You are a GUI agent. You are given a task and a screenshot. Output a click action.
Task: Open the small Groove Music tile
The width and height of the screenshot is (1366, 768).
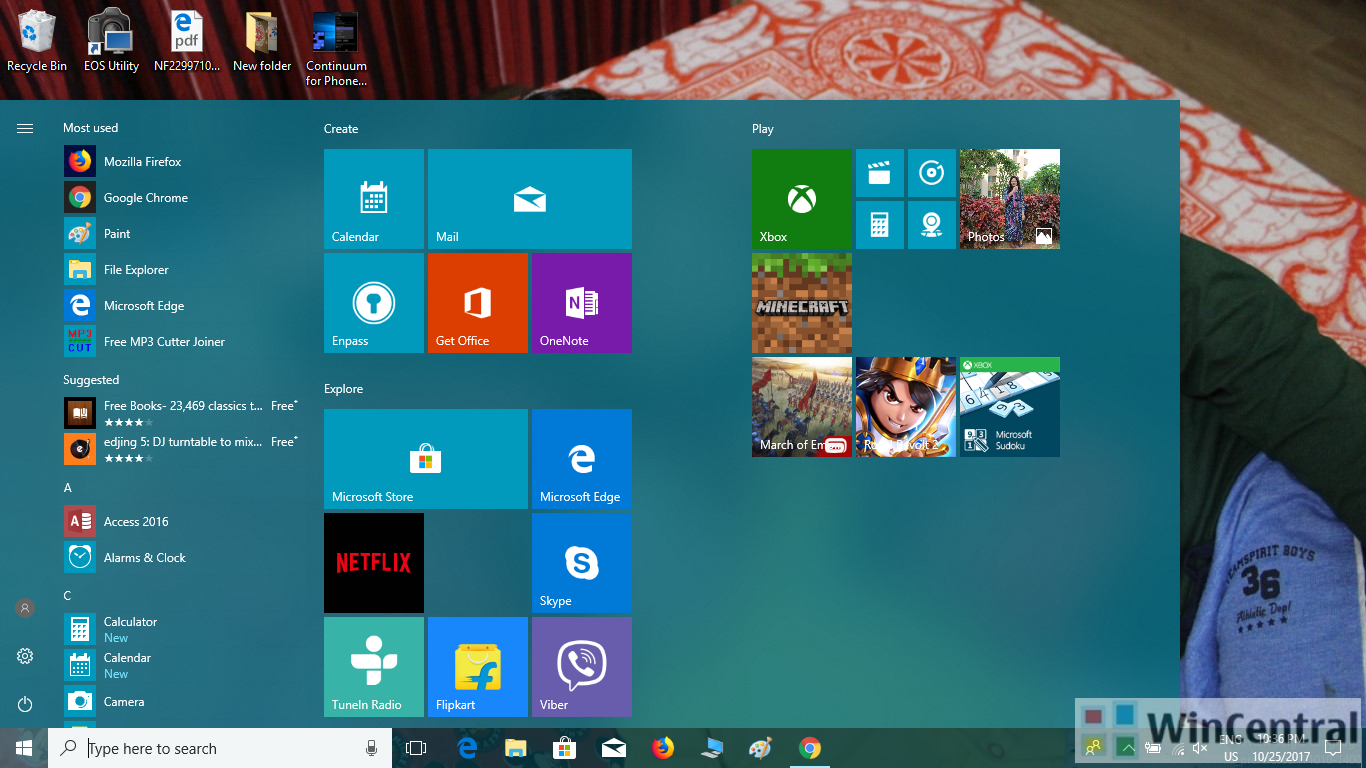point(932,173)
